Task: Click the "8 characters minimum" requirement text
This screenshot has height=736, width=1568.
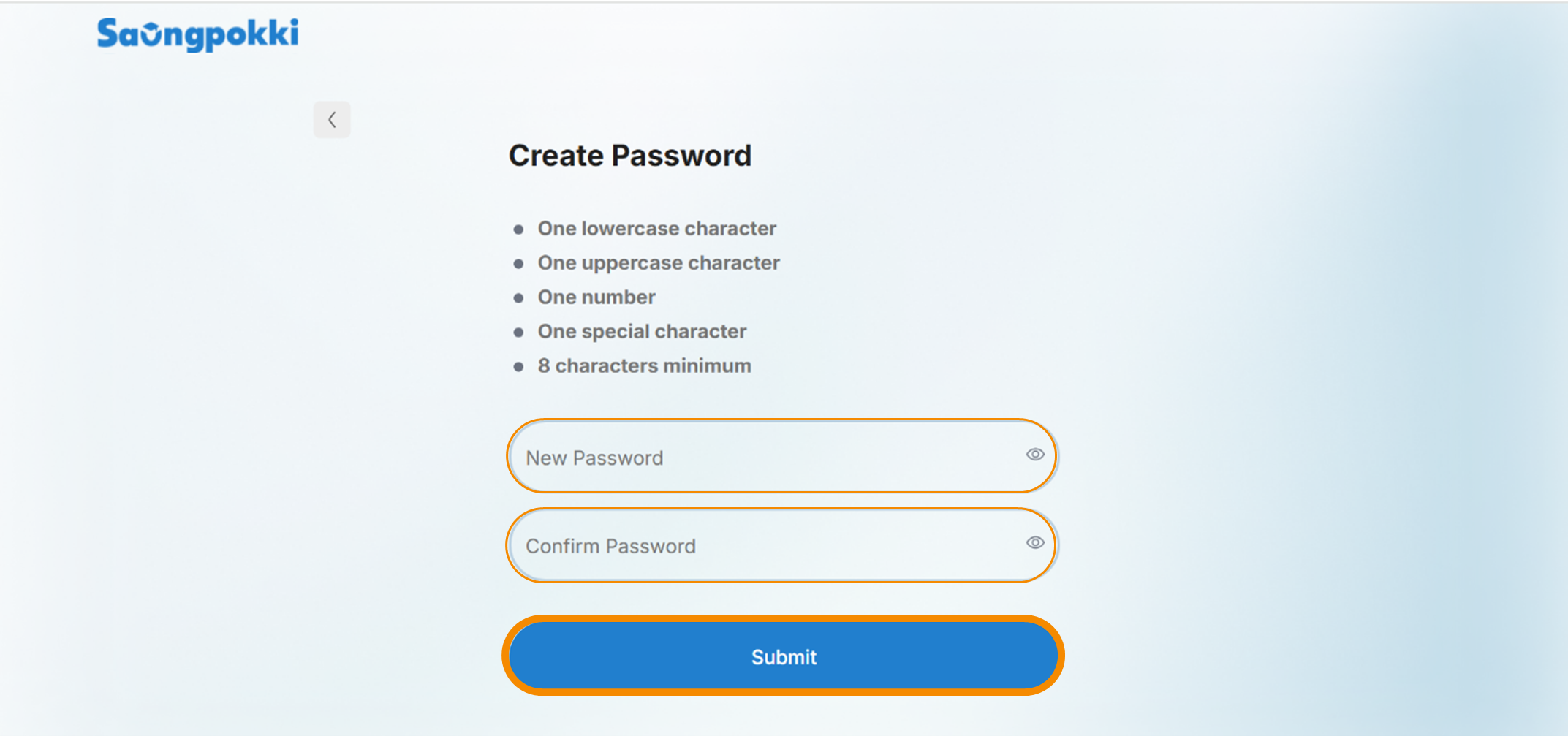Action: click(644, 366)
